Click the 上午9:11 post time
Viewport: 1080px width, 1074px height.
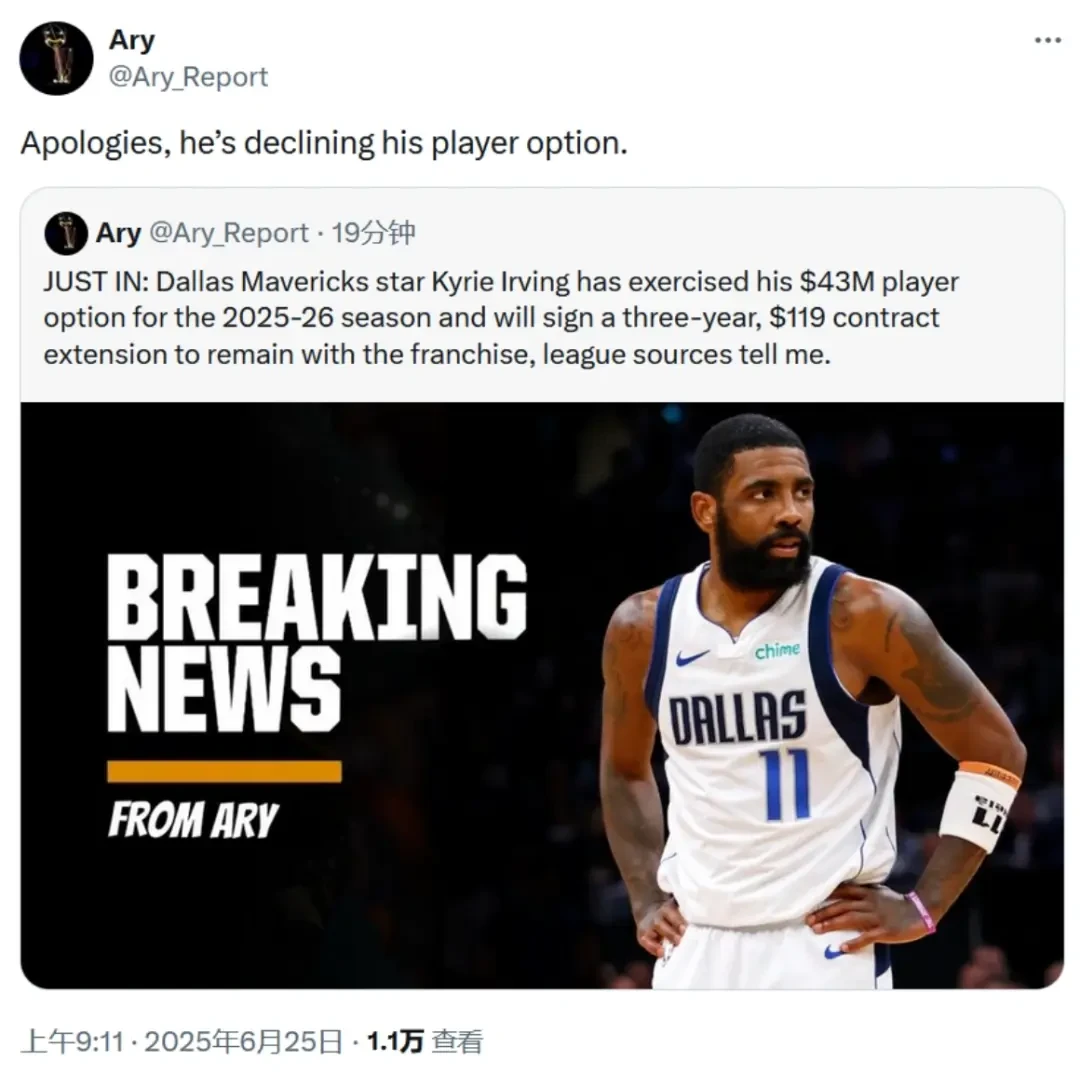(72, 1042)
